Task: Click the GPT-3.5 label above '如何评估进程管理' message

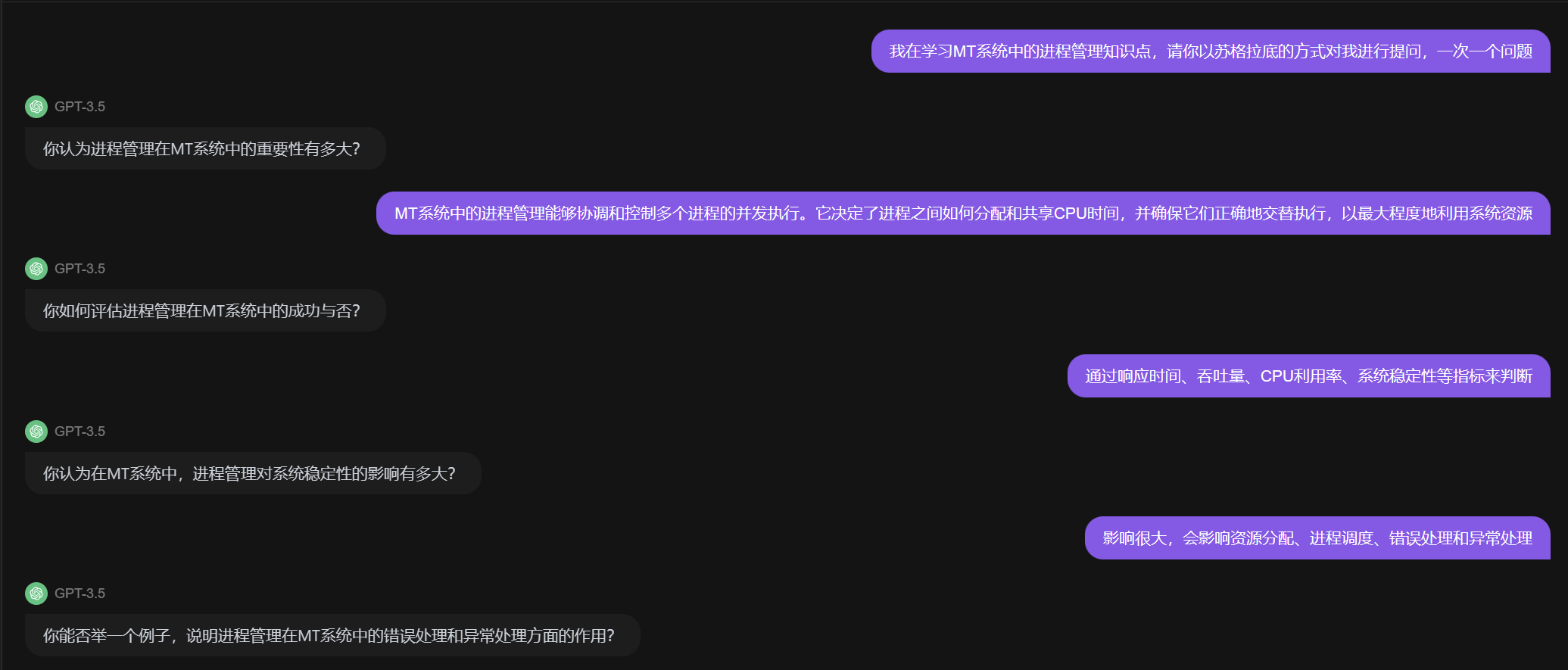Action: point(79,269)
